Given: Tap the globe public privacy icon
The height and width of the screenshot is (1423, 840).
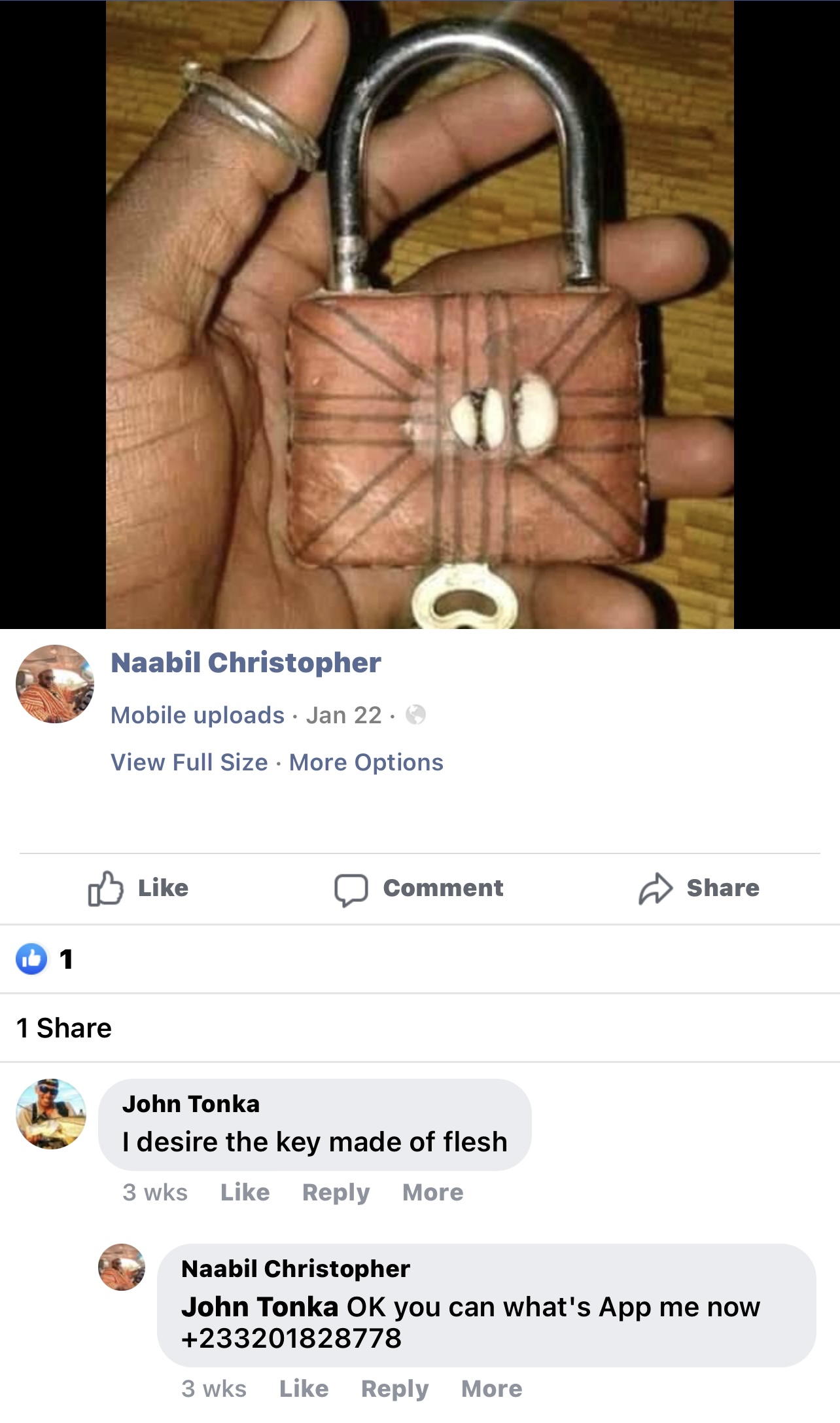Looking at the screenshot, I should (x=415, y=715).
